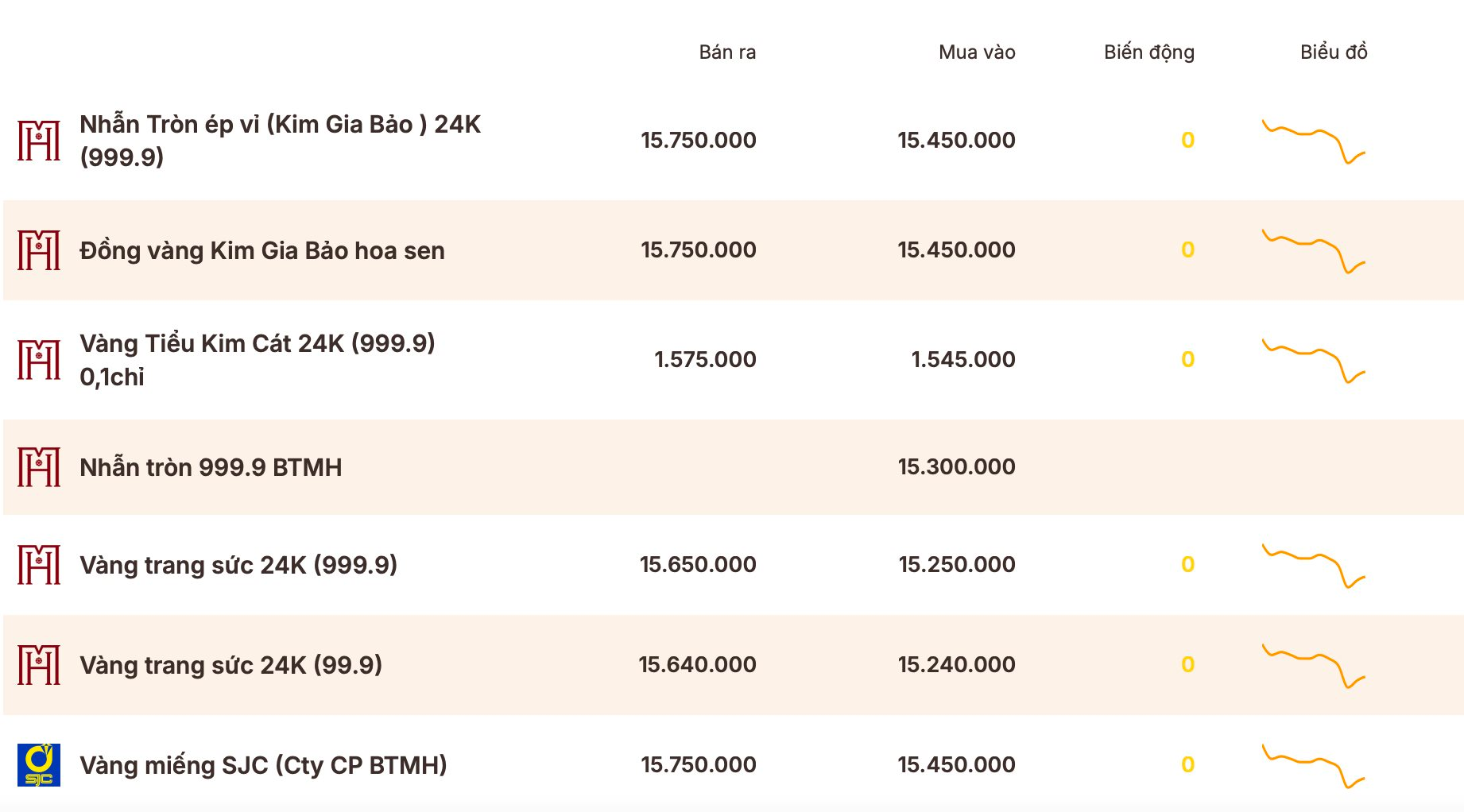Open the price chart for Nhẫn Tròn ép vỉ
This screenshot has height=812, width=1464.
pyautogui.click(x=1314, y=141)
